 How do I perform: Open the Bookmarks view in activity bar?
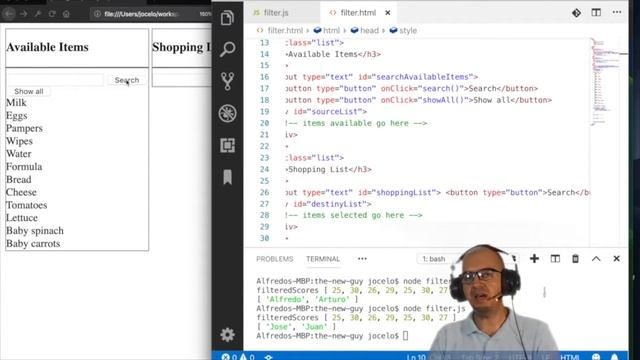click(227, 177)
